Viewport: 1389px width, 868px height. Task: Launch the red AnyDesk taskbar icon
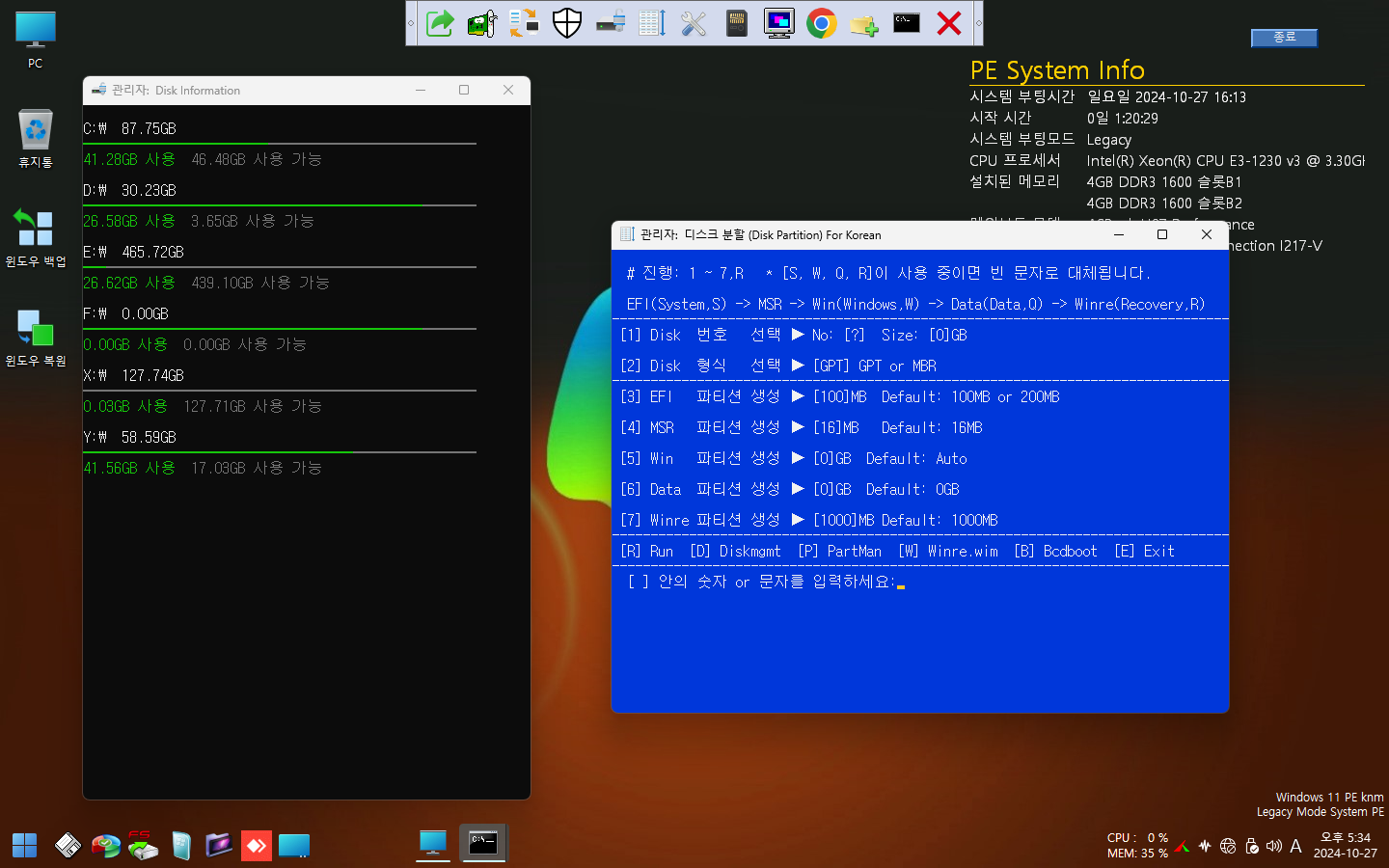[256, 846]
